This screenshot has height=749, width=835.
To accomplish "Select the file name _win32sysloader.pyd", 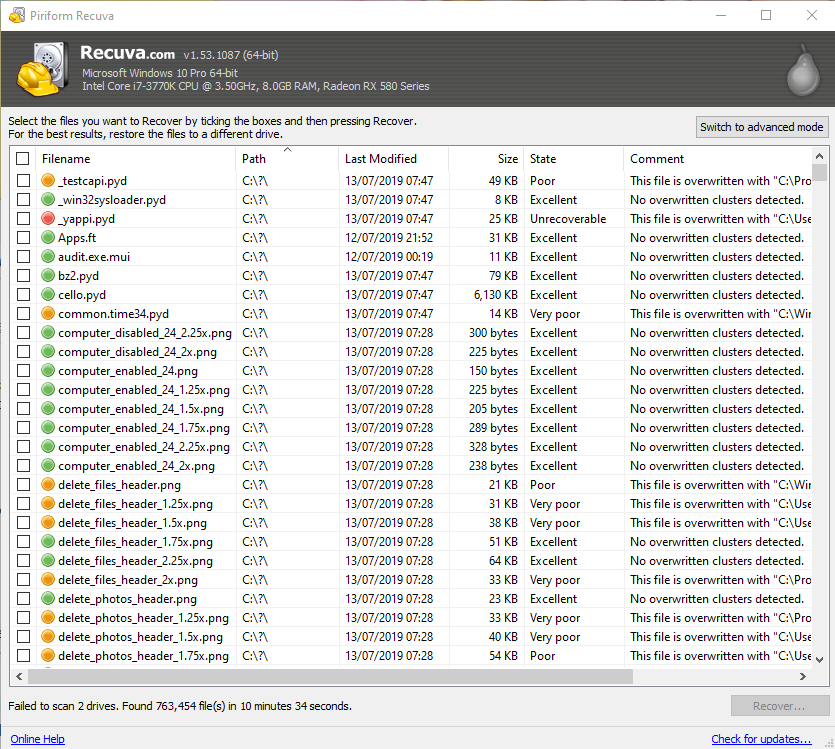I will 112,200.
